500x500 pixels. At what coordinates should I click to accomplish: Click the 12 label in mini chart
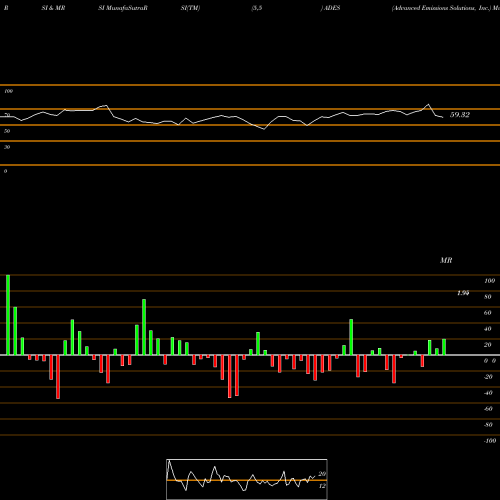pyautogui.click(x=322, y=486)
